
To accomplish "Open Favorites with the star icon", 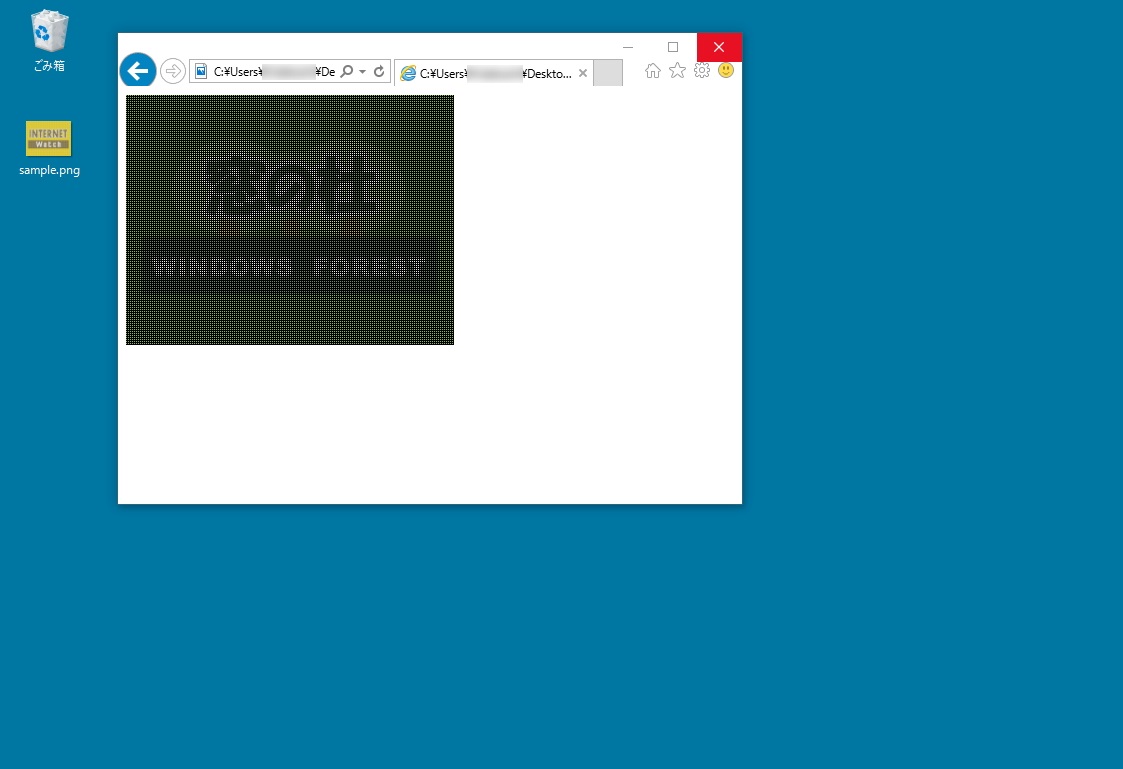I will click(677, 71).
